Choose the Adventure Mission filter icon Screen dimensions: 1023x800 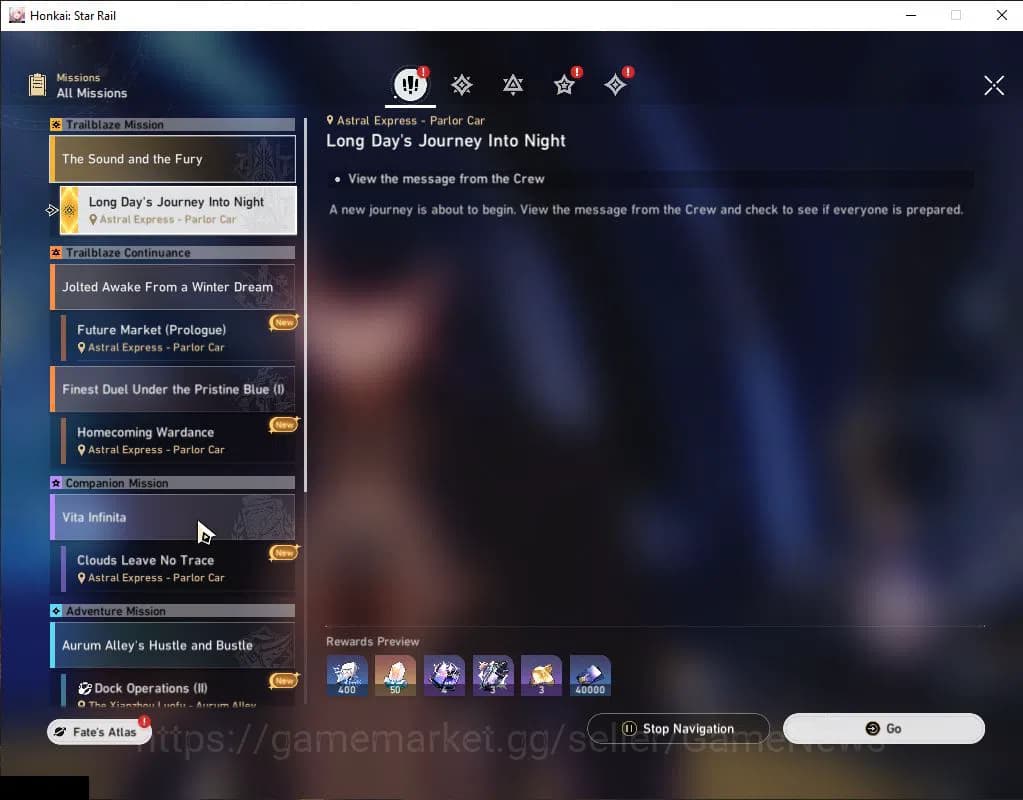point(615,85)
